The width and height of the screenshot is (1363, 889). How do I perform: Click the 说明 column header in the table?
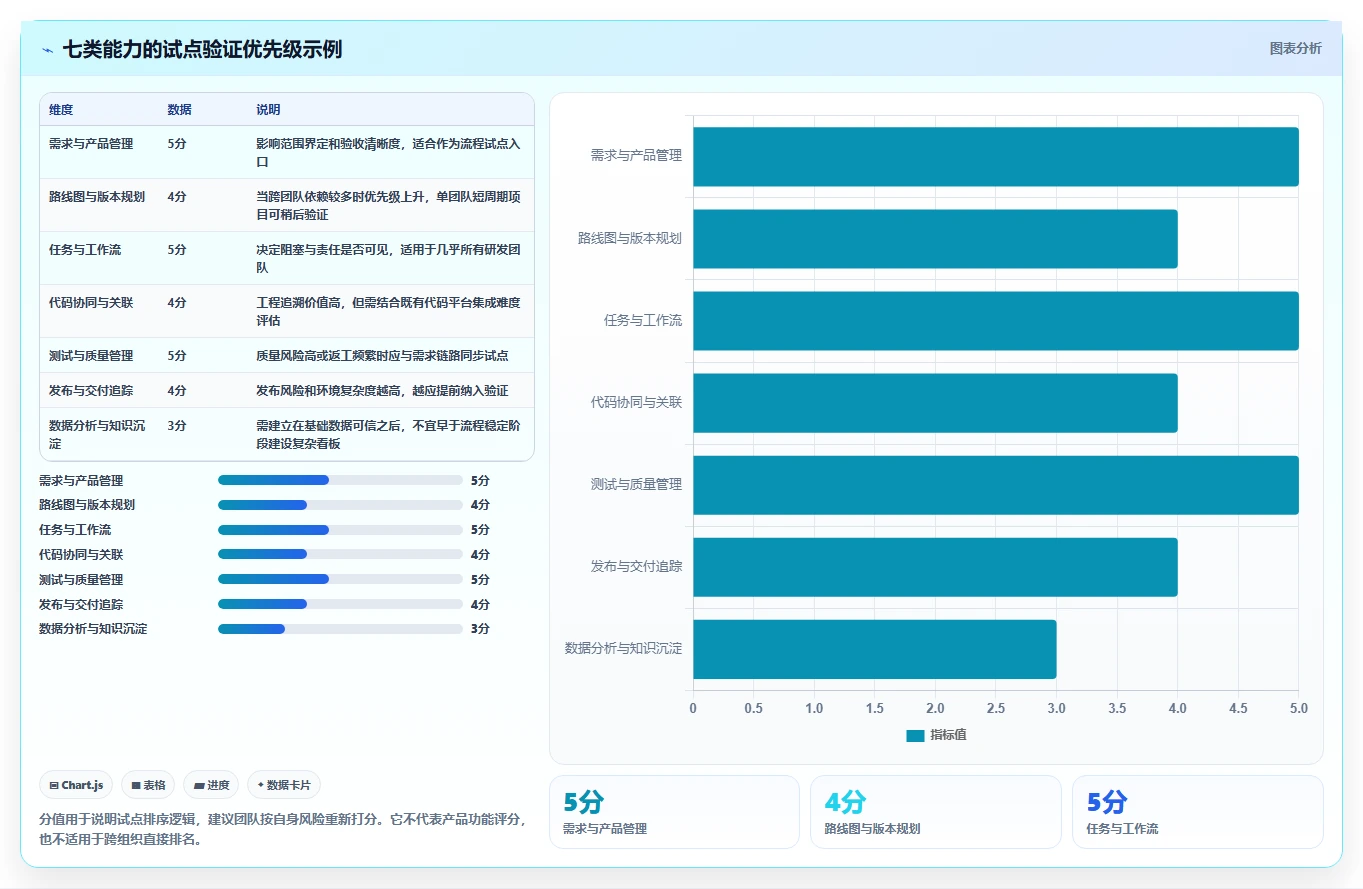tap(268, 110)
